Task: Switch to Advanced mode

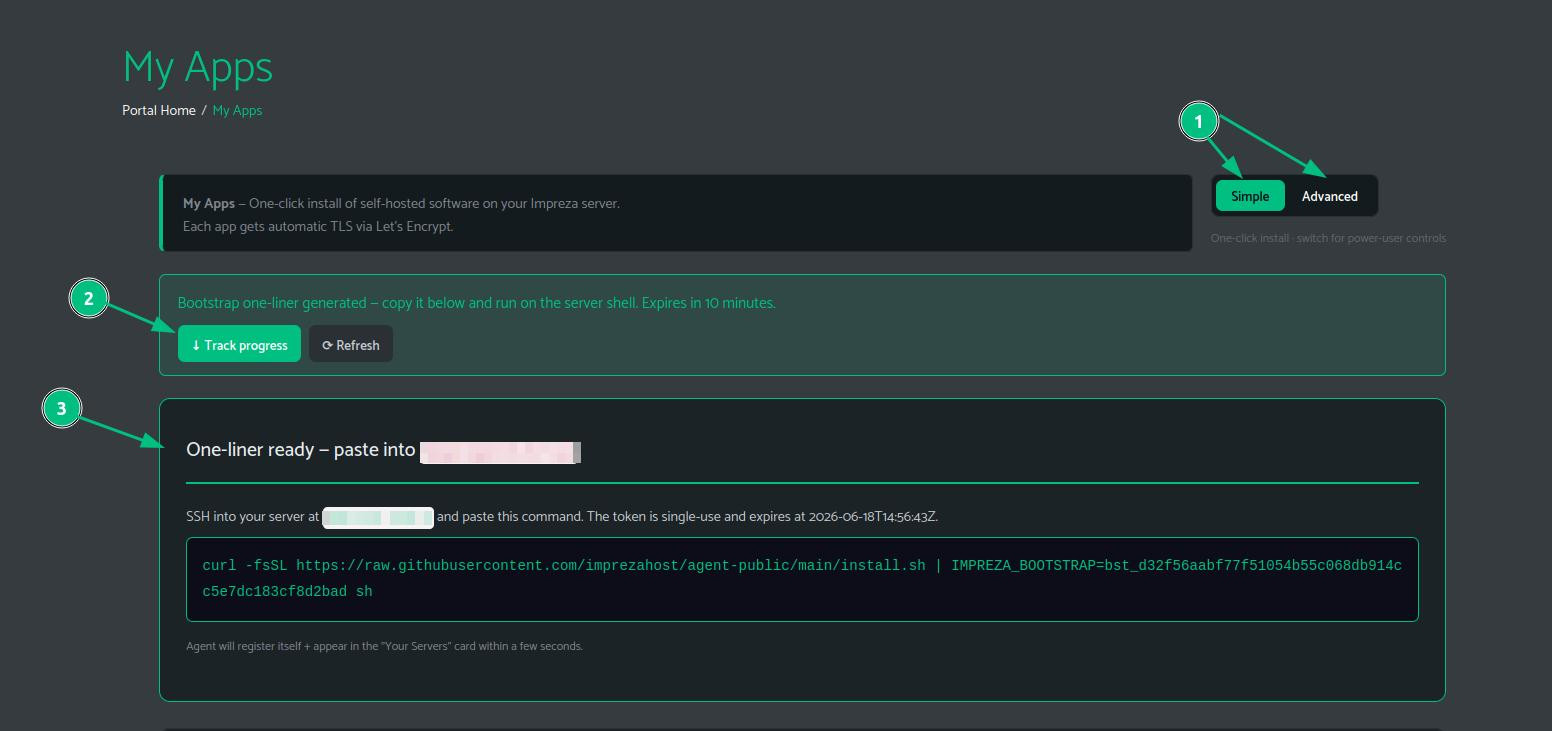Action: pyautogui.click(x=1329, y=196)
